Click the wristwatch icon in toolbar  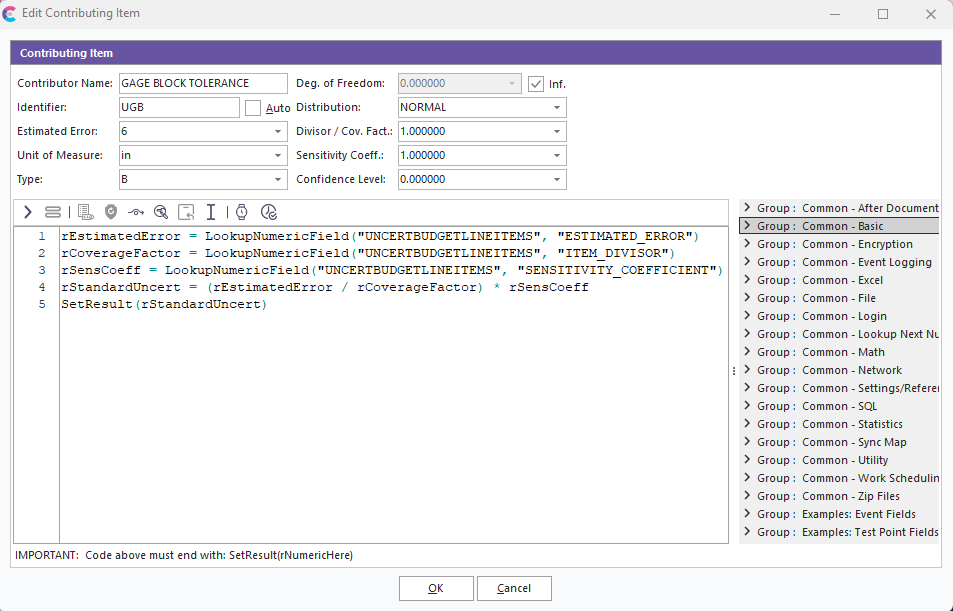pyautogui.click(x=241, y=212)
